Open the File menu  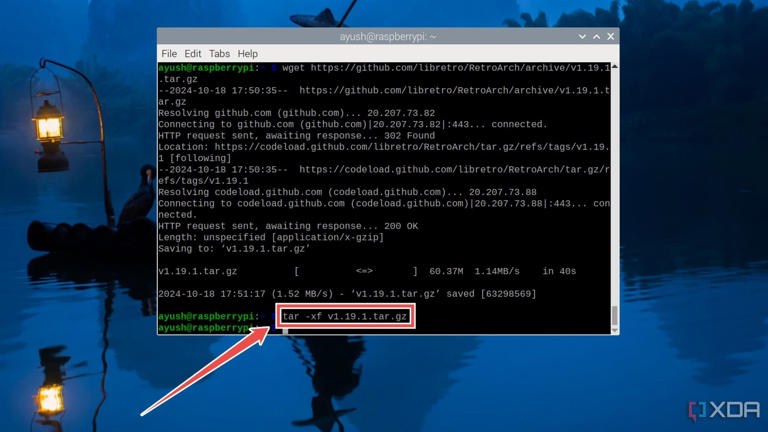coord(169,53)
